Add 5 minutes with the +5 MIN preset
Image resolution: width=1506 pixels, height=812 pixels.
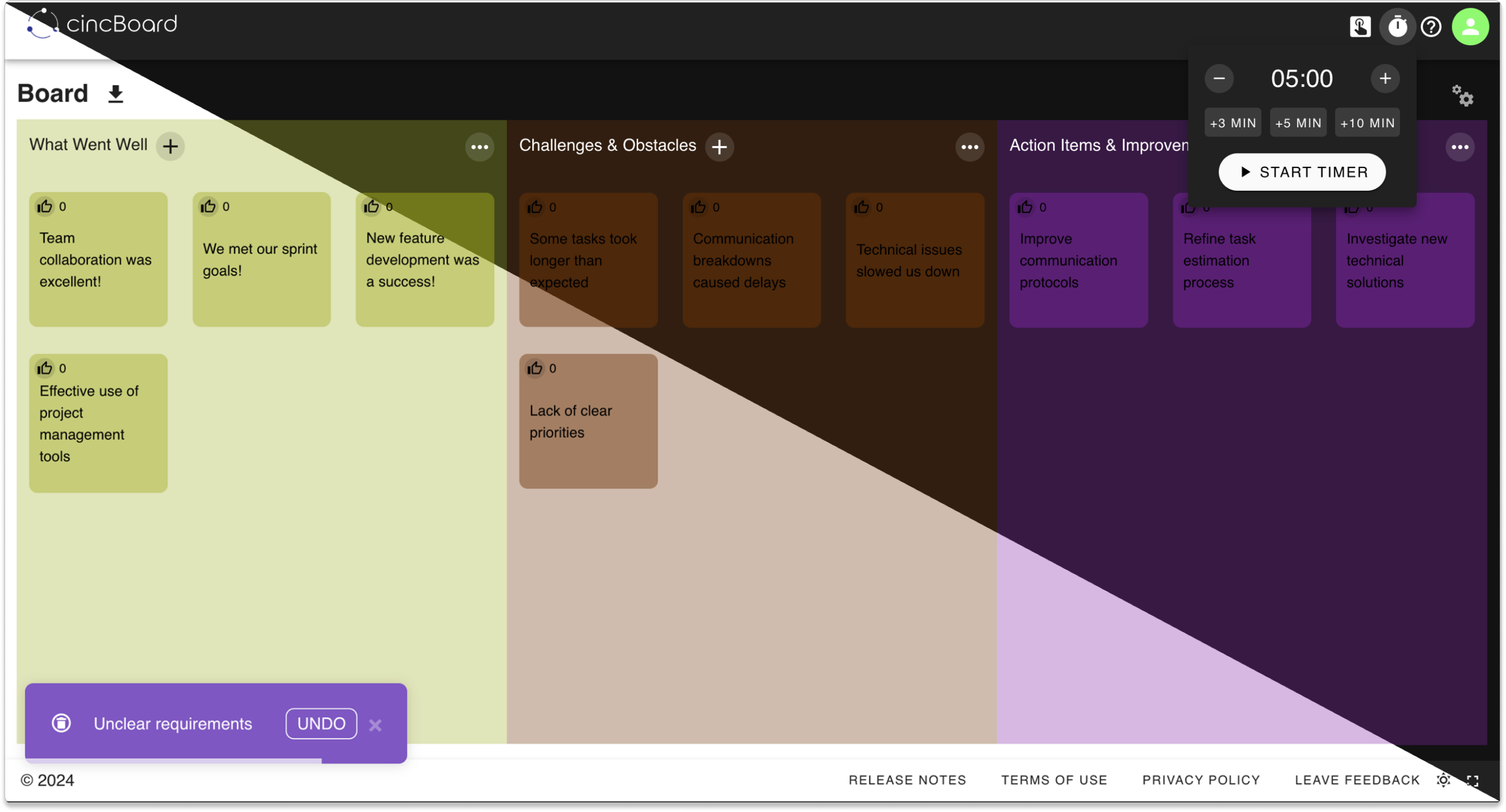(1298, 123)
